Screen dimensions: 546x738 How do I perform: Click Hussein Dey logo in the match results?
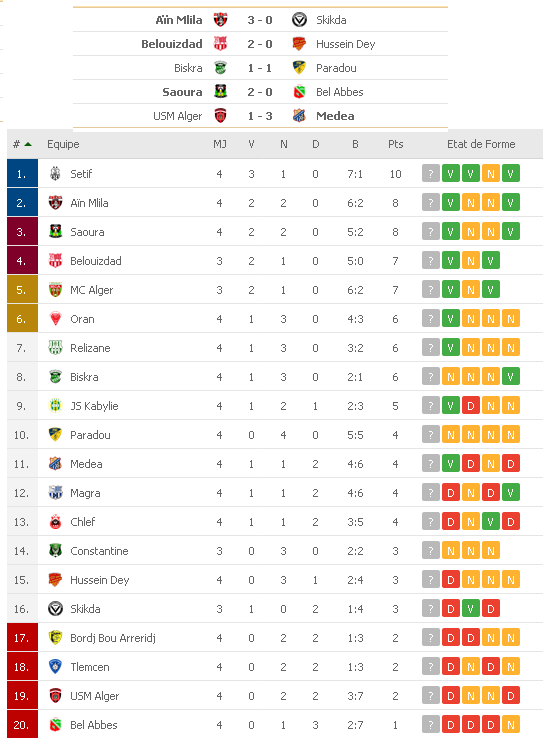click(x=299, y=44)
